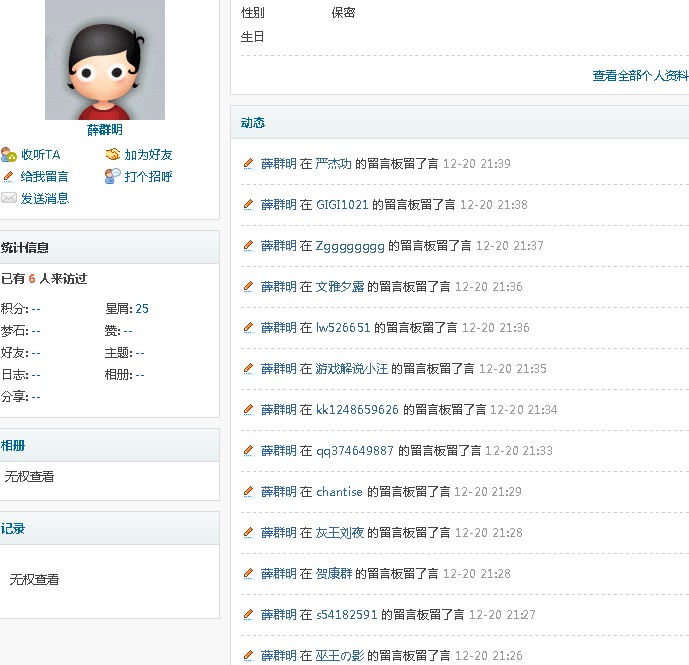Viewport: 689px width, 665px height.
Task: Open qq374649887 user profile link
Action: (355, 451)
